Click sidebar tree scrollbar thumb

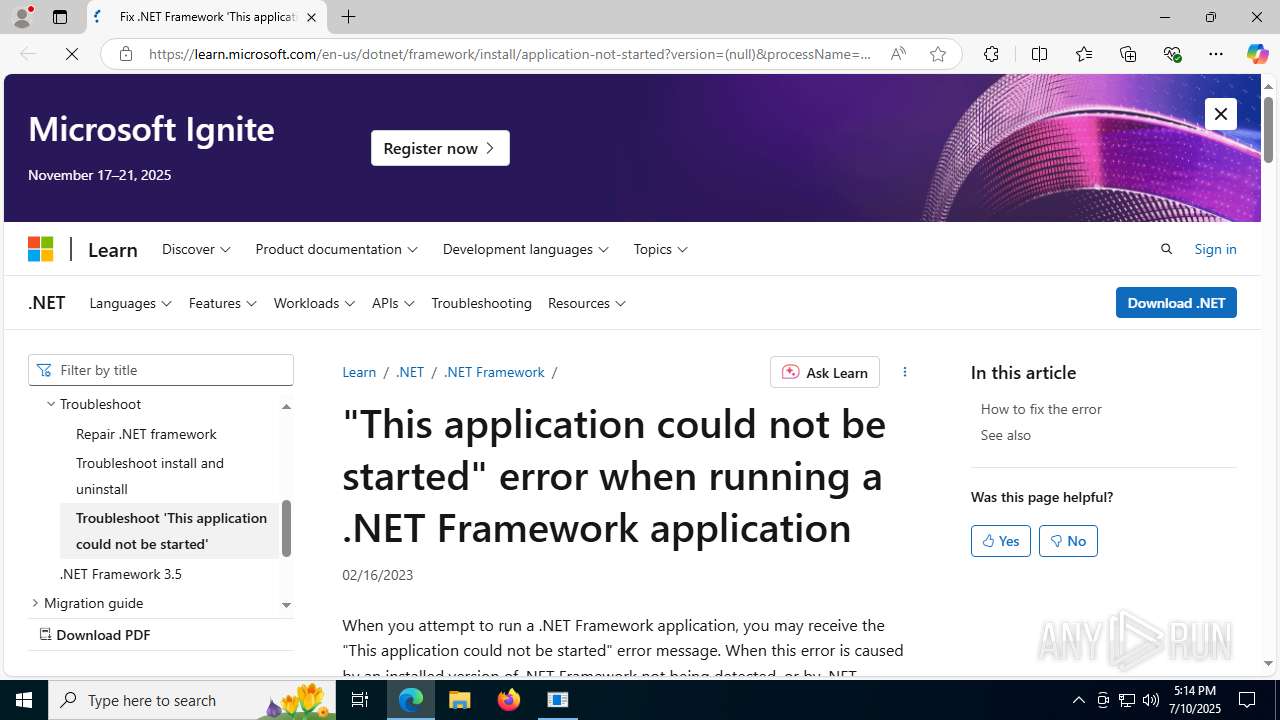coord(286,528)
